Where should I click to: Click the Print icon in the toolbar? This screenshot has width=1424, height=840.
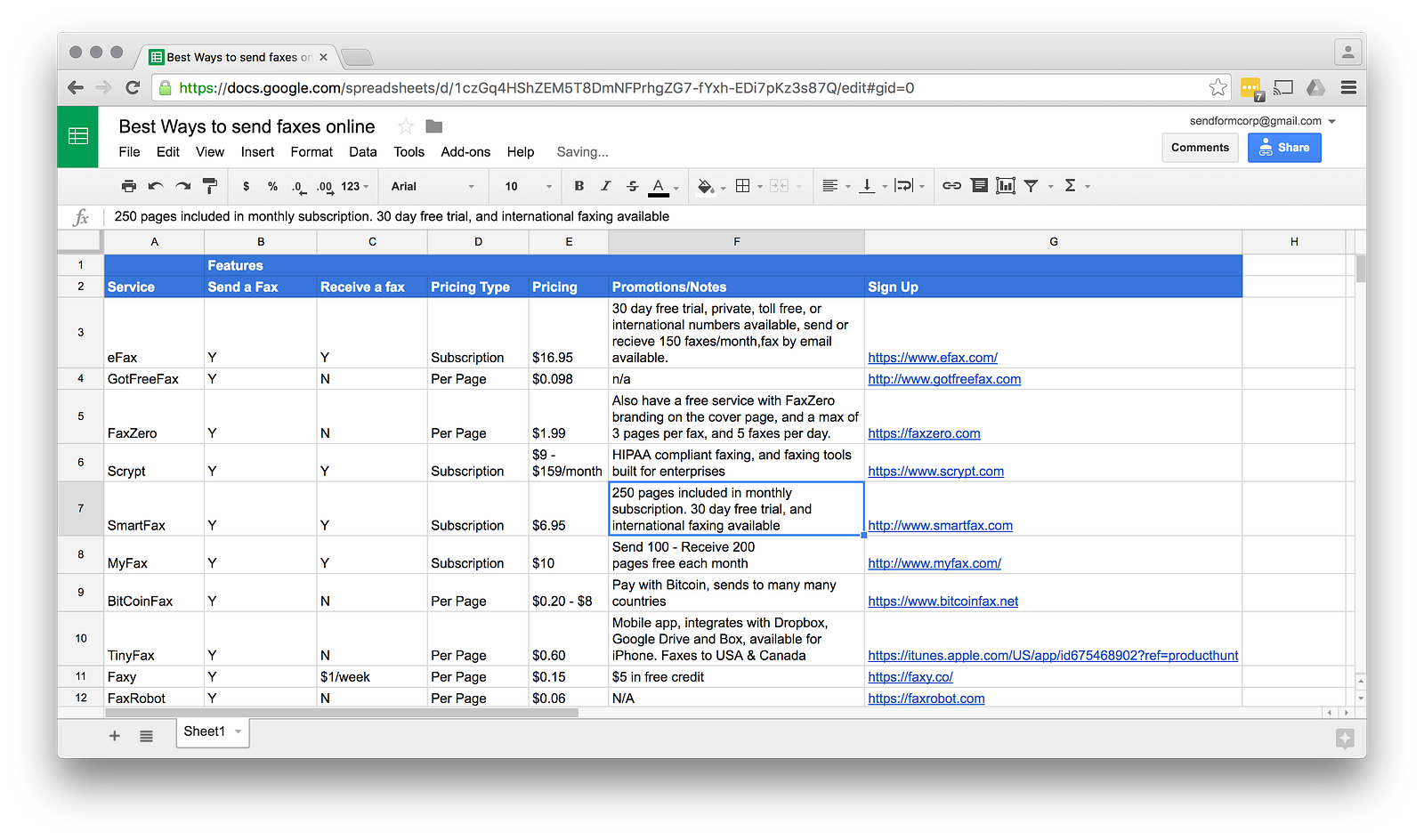point(129,186)
